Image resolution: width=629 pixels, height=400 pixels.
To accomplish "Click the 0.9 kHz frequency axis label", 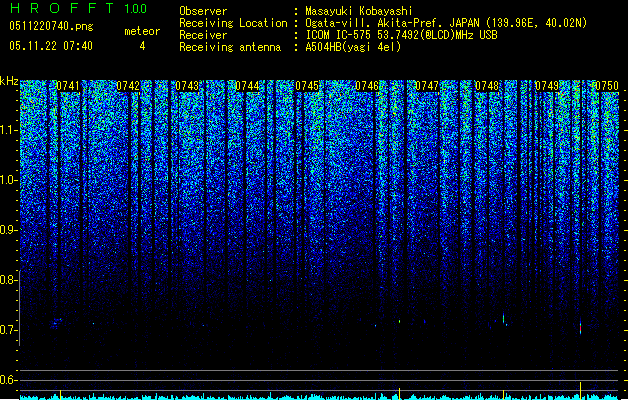I will tap(8, 230).
